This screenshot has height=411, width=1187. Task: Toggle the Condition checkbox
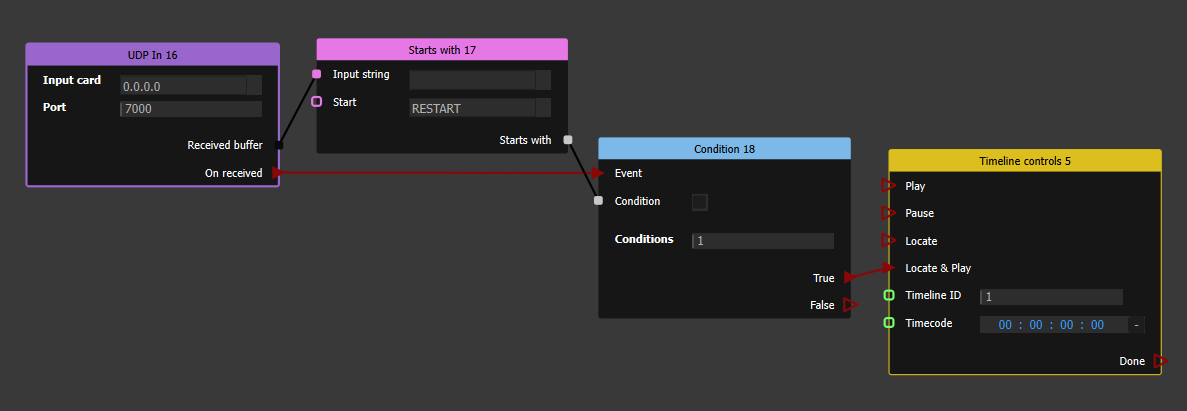click(700, 202)
